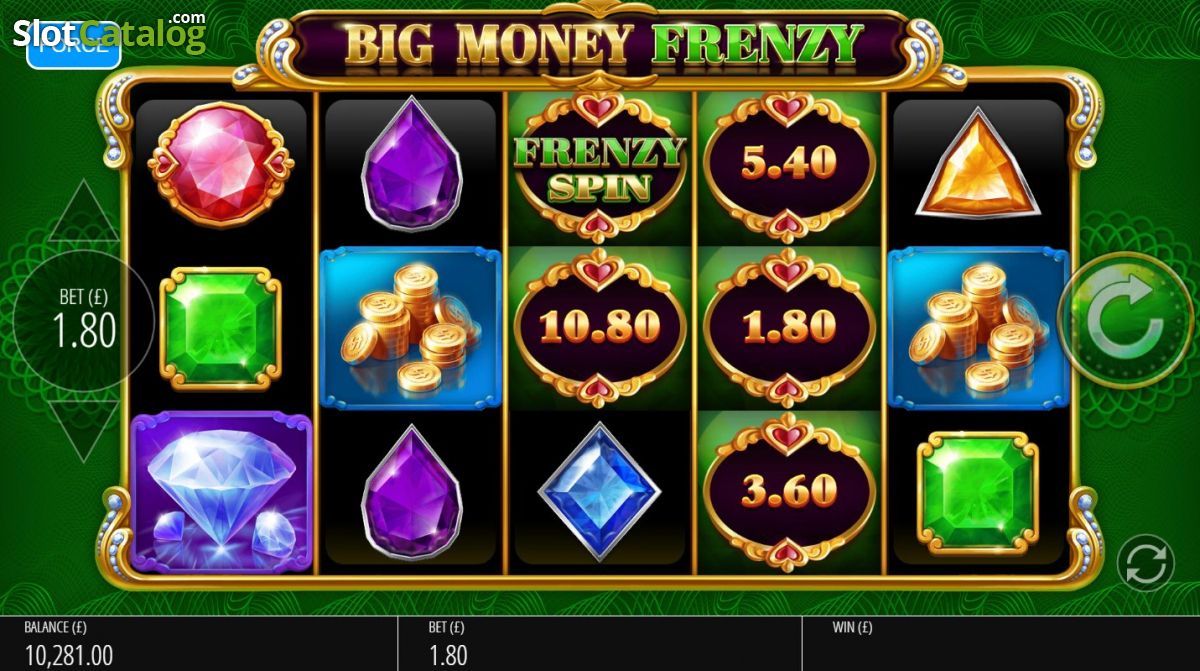Click the 10.80 money symbol
This screenshot has height=671, width=1200.
(x=599, y=325)
